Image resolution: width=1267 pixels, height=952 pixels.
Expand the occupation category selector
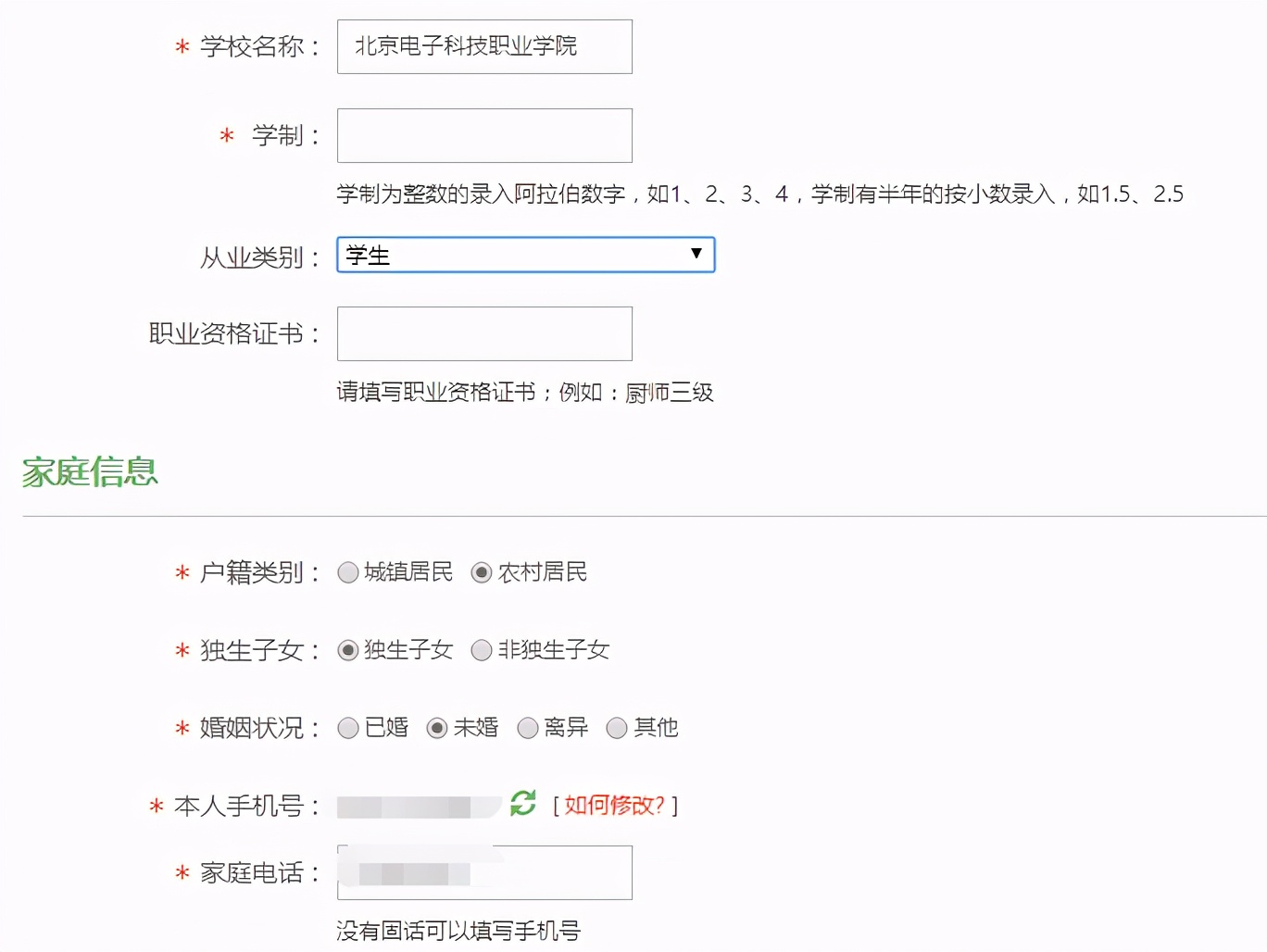click(x=525, y=255)
